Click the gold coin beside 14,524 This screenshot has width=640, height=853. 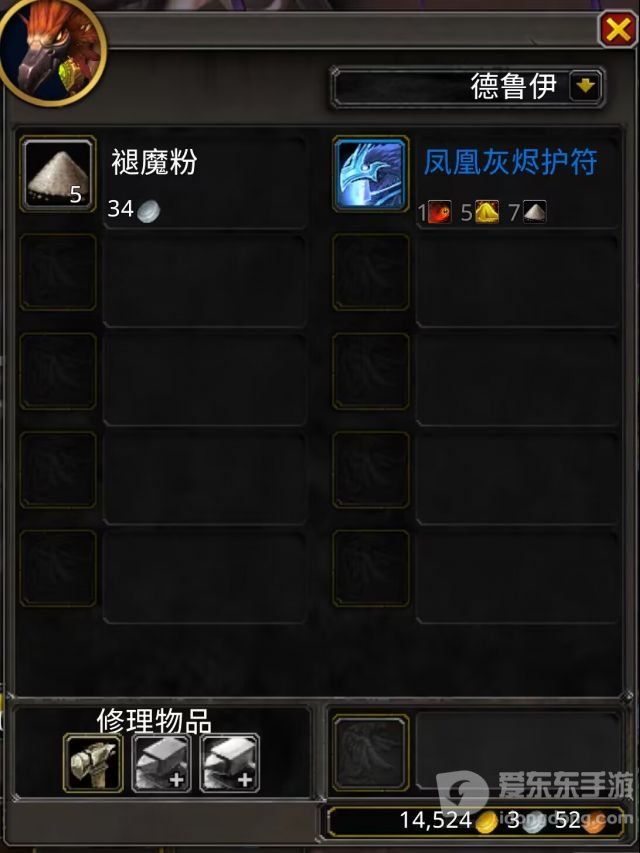487,821
